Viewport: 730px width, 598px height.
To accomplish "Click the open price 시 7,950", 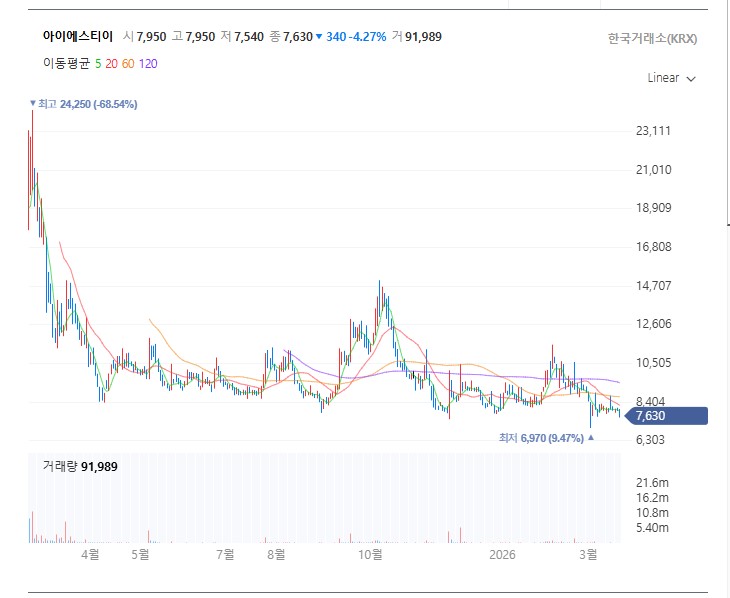I will [x=144, y=37].
